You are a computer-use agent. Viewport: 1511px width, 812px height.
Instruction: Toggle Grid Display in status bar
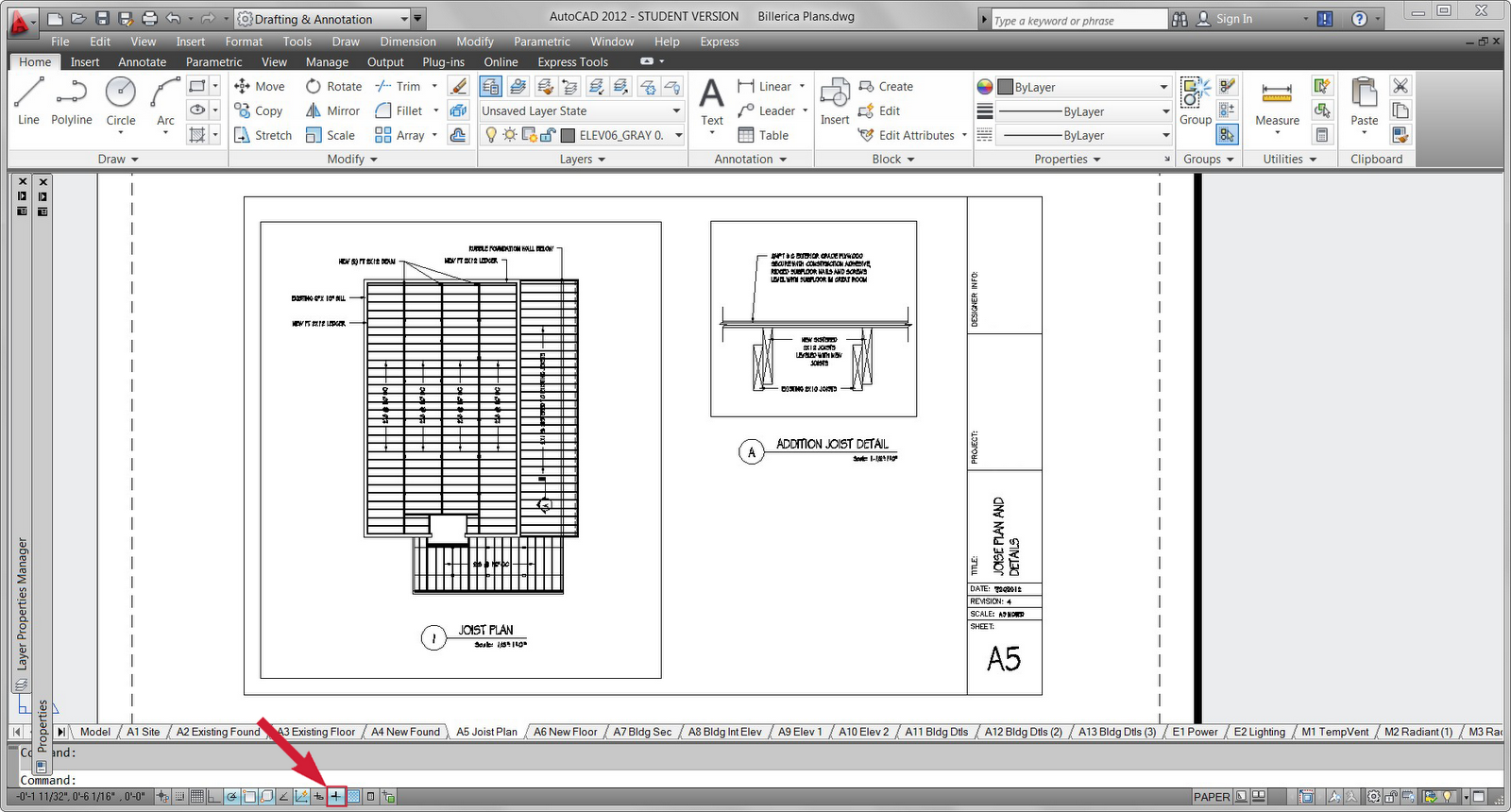pyautogui.click(x=196, y=797)
